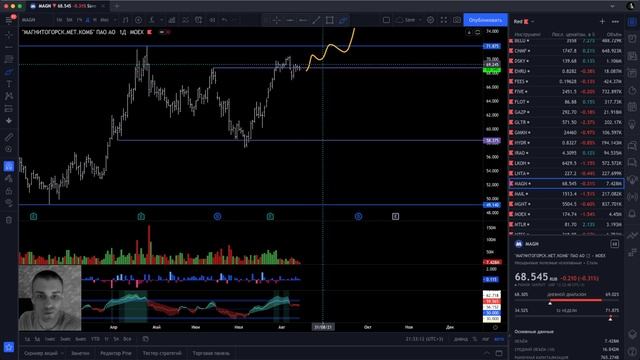The image size is (640, 360).
Task: Open the patterns tool in left sidebar
Action: coord(9,96)
